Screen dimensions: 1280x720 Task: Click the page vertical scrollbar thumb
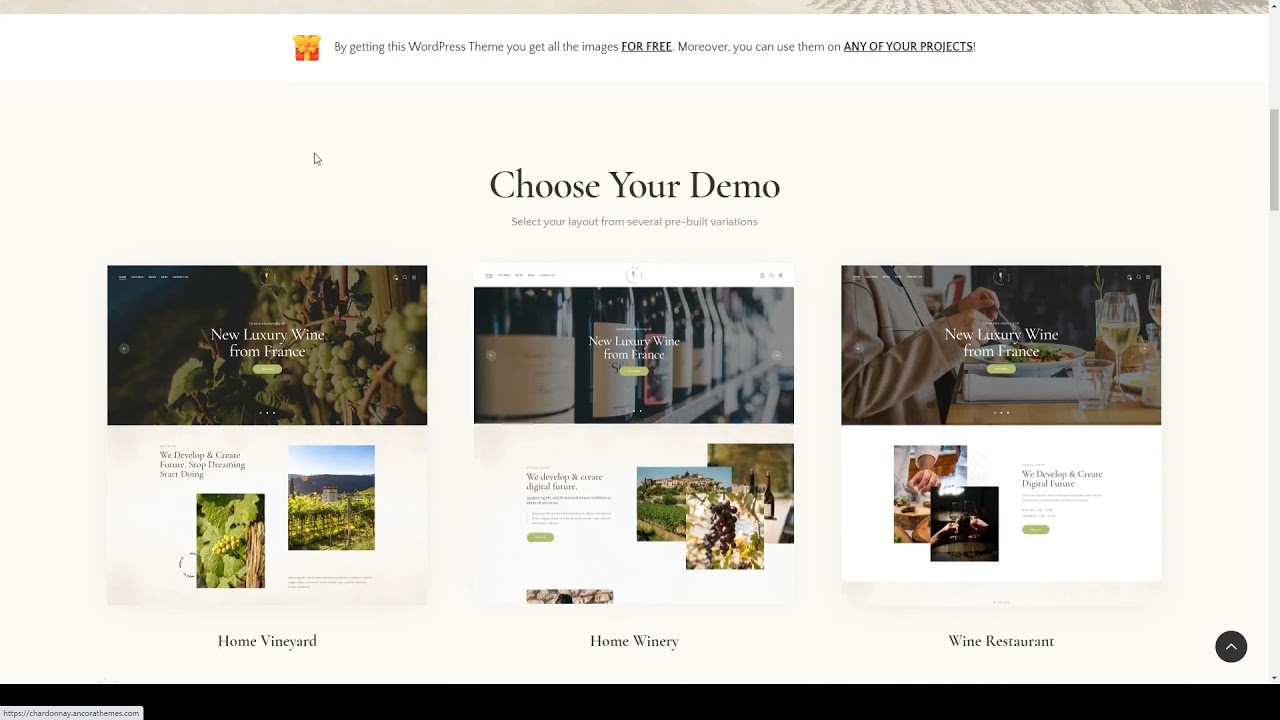point(1274,160)
